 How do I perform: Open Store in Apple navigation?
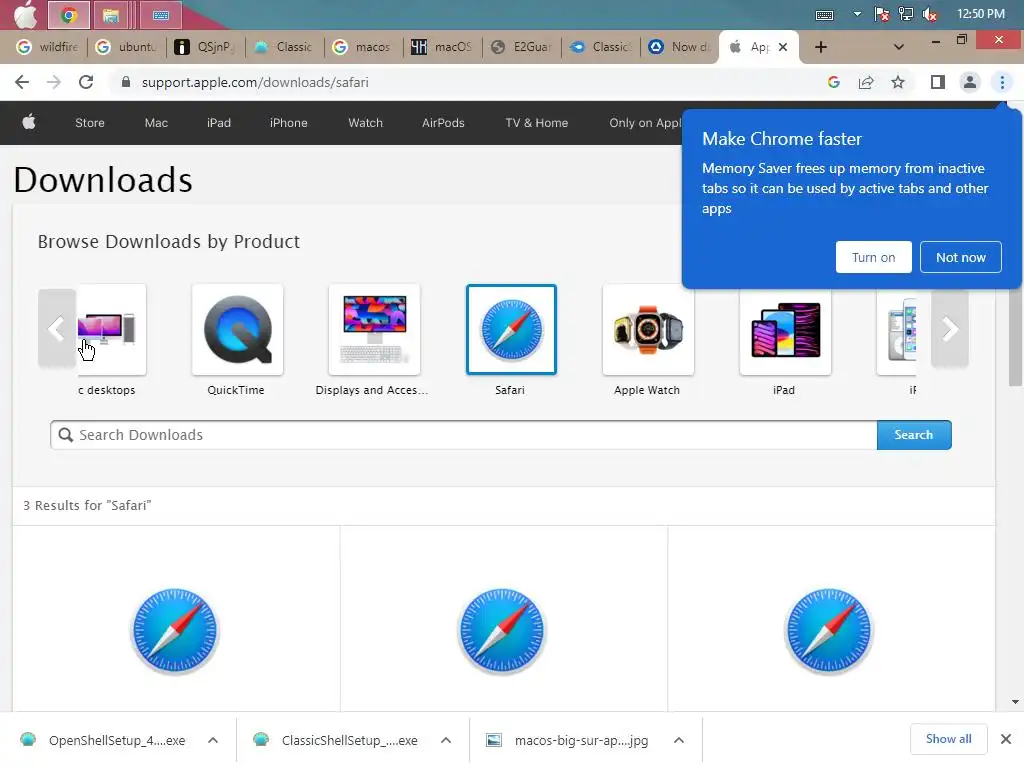tap(90, 123)
